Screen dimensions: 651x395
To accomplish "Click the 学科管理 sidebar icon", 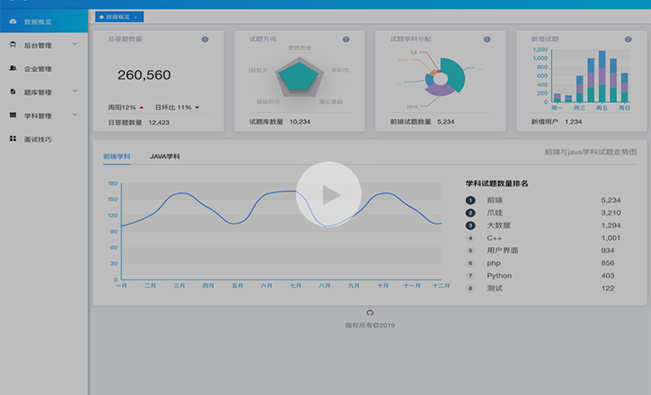I will [x=13, y=115].
